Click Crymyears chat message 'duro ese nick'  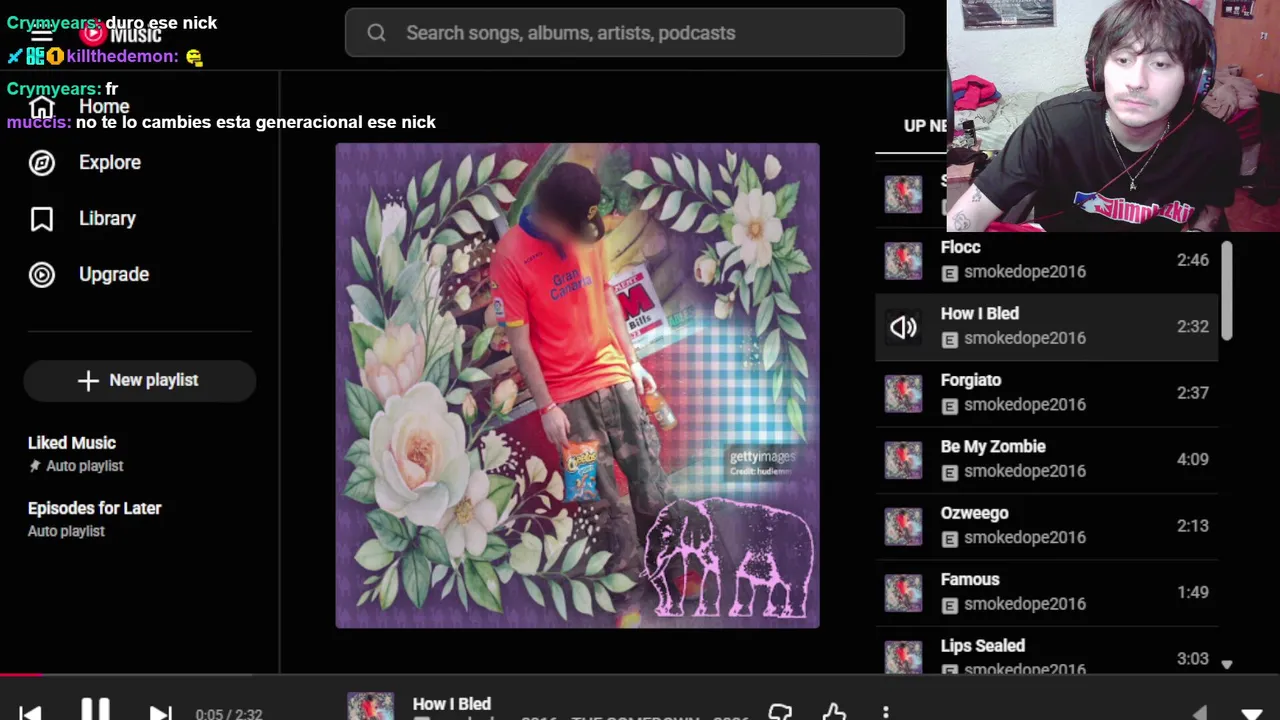click(161, 22)
